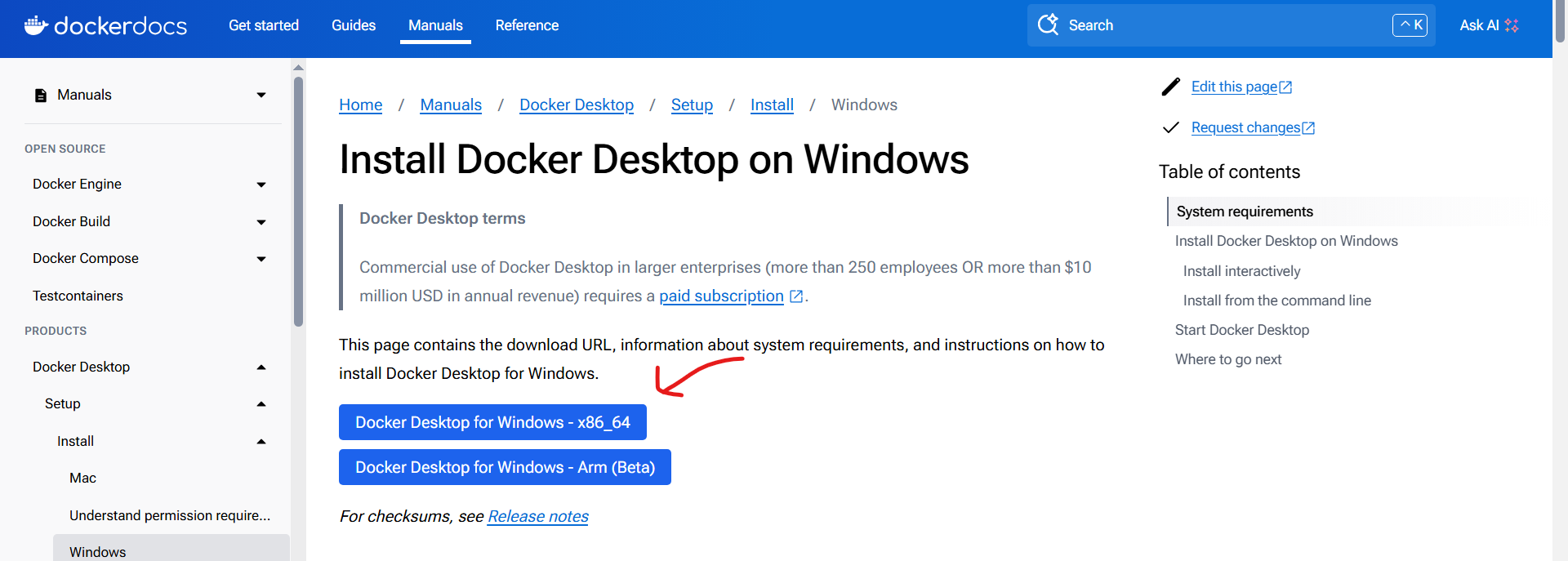
Task: Download Docker Desktop for Windows Arm (Beta)
Action: click(x=505, y=467)
